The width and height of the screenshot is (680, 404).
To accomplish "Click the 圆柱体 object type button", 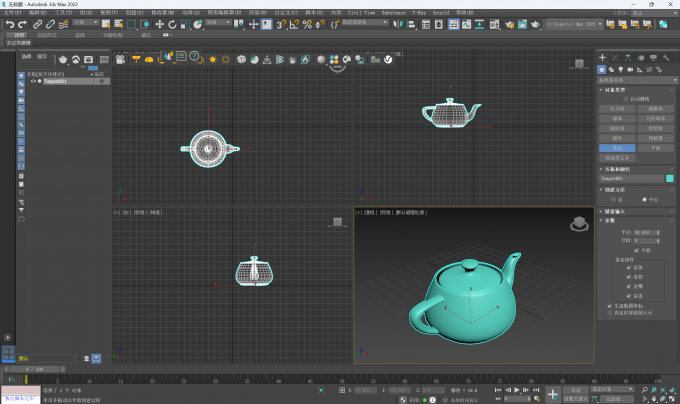I will tap(617, 129).
